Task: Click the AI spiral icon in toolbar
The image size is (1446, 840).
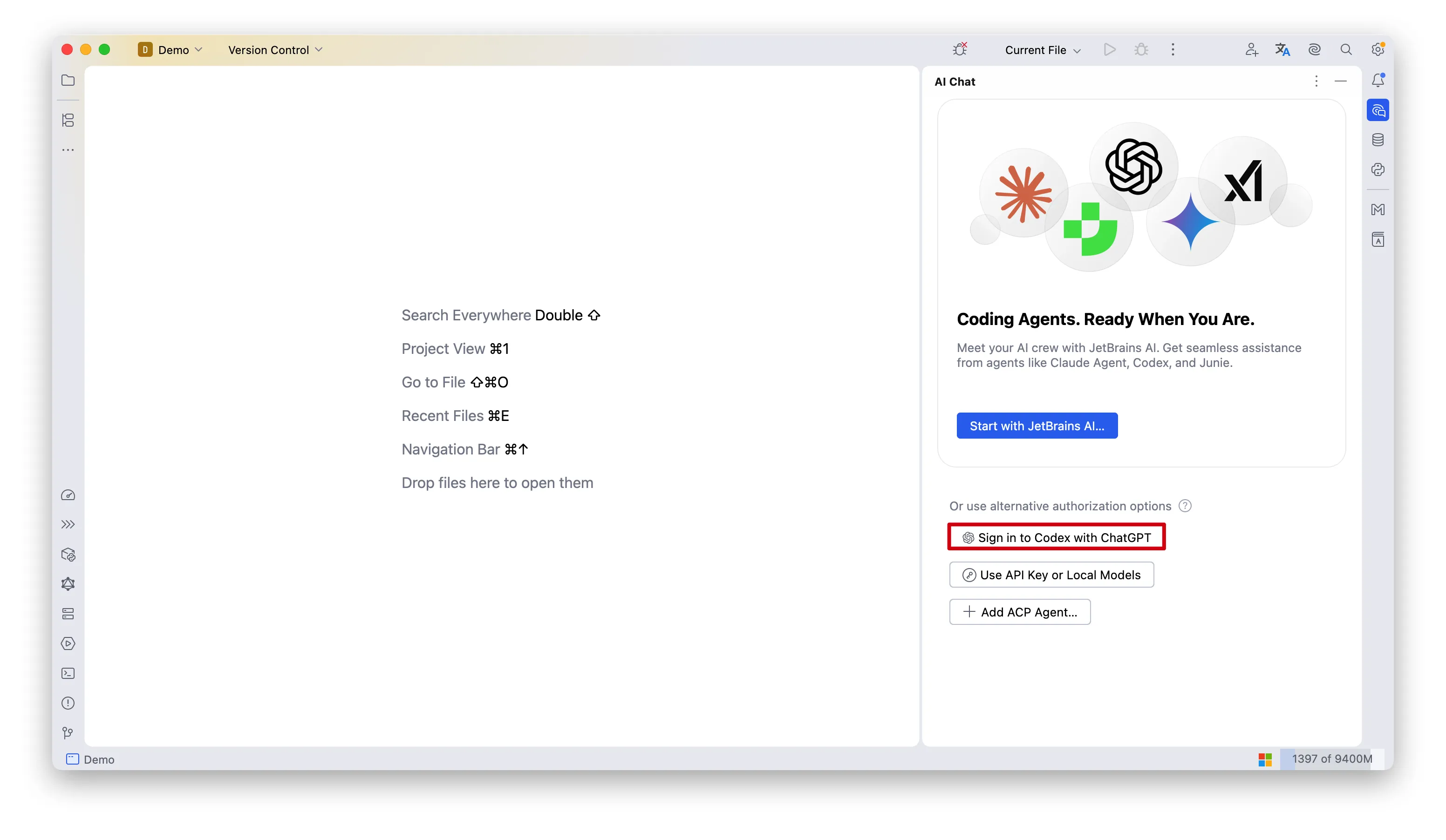Action: pyautogui.click(x=1315, y=50)
